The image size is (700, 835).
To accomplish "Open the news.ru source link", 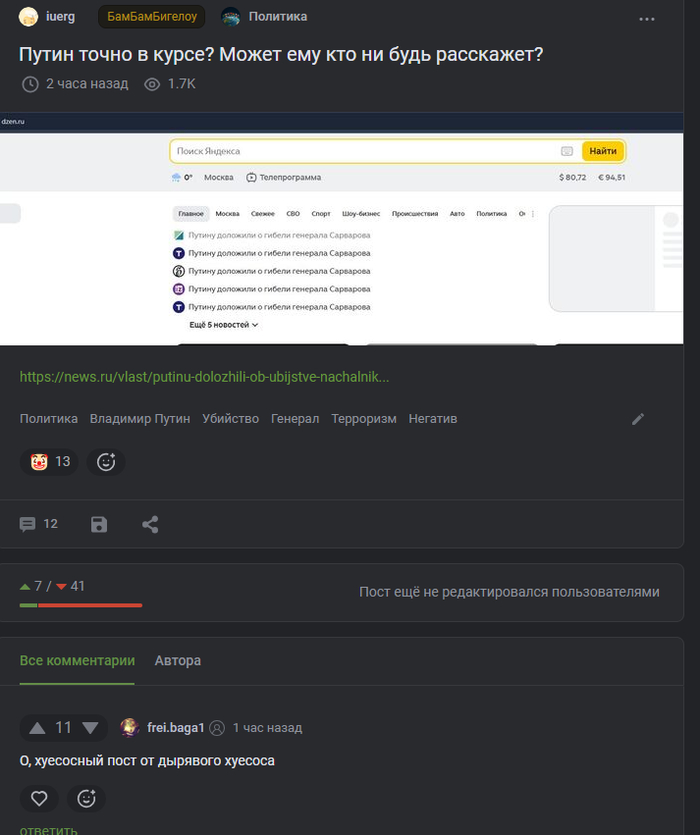I will [204, 377].
